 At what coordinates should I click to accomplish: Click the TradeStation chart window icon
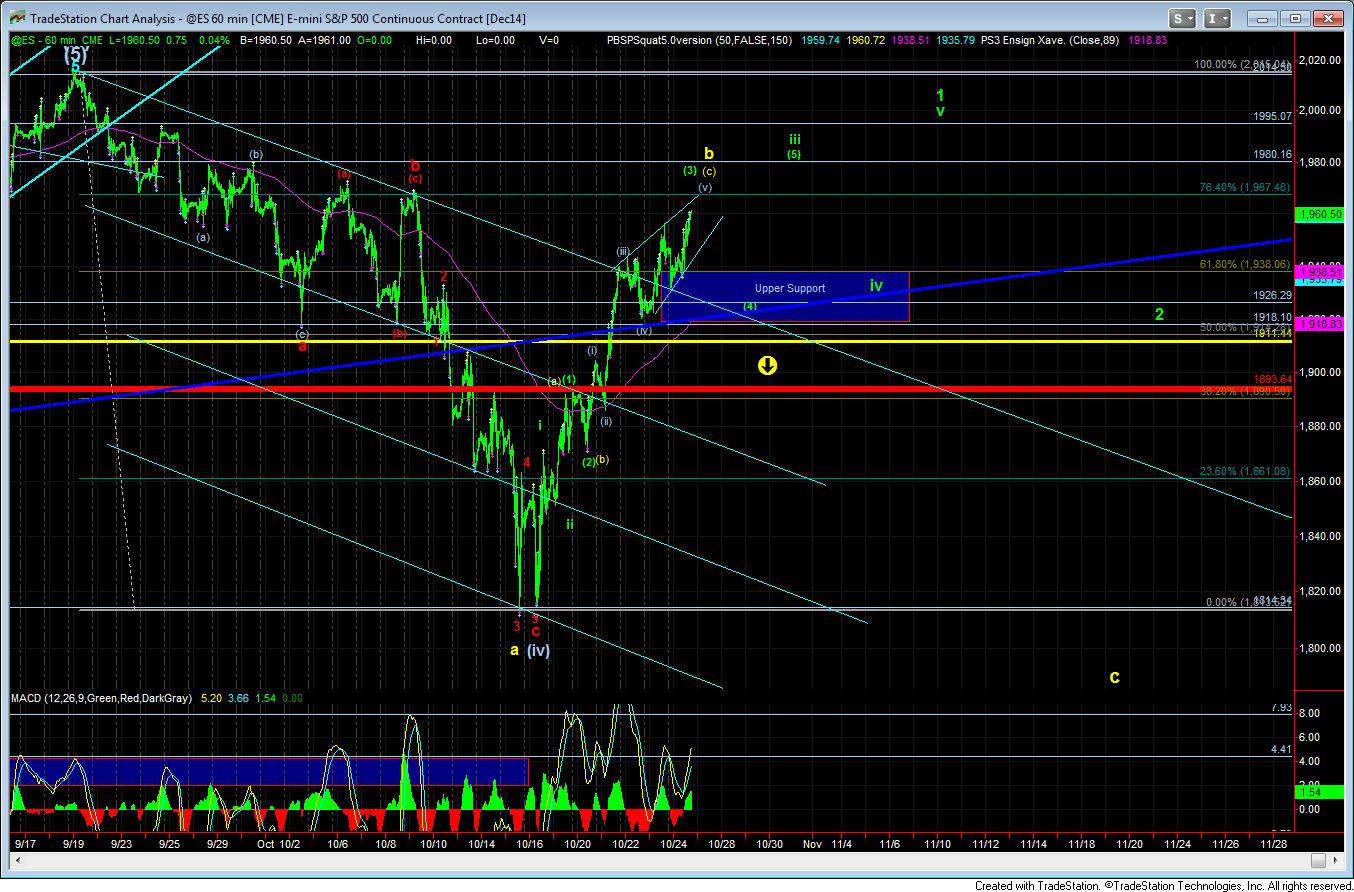[x=16, y=18]
